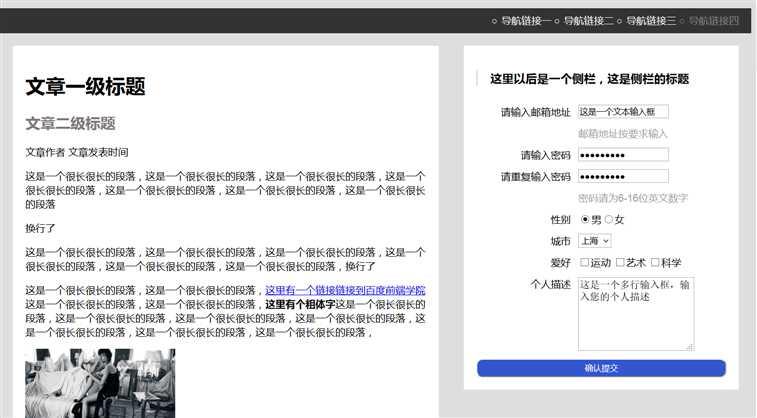The width and height of the screenshot is (757, 418).
Task: Click the hint 密码请为6-16位英文数字
Action: (632, 198)
